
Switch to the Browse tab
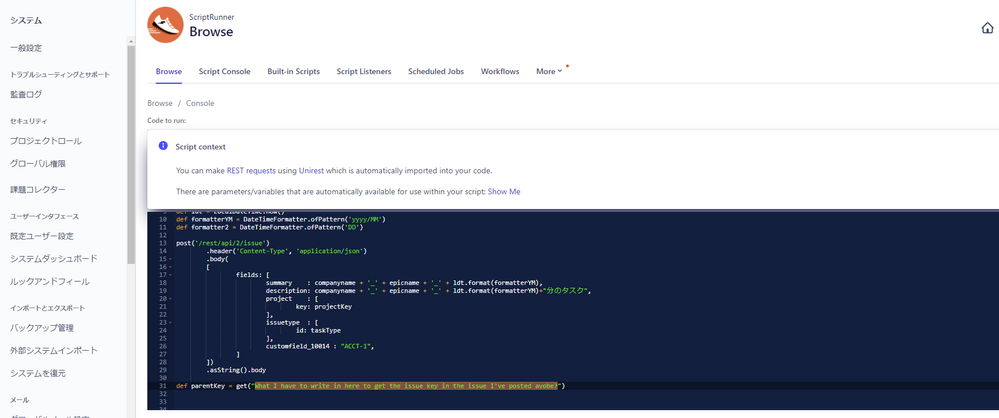169,71
